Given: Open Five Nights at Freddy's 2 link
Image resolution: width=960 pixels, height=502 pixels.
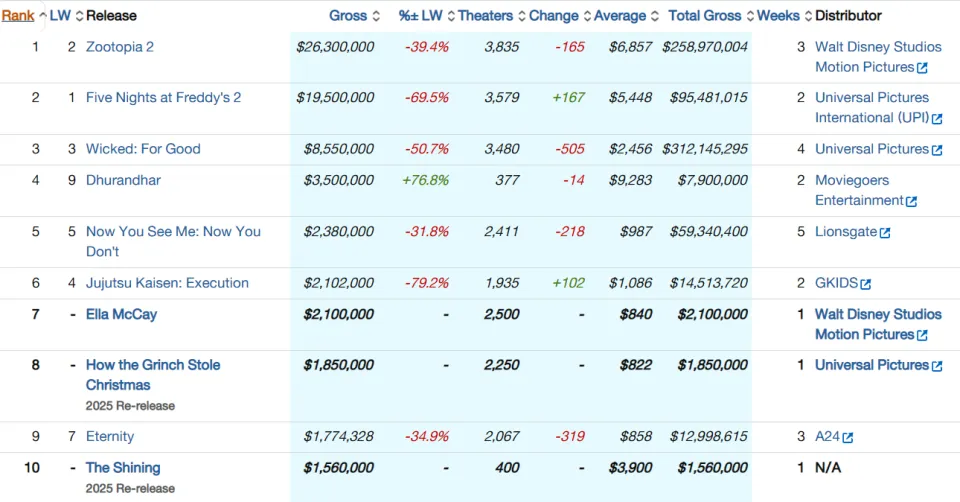Looking at the screenshot, I should pos(163,98).
